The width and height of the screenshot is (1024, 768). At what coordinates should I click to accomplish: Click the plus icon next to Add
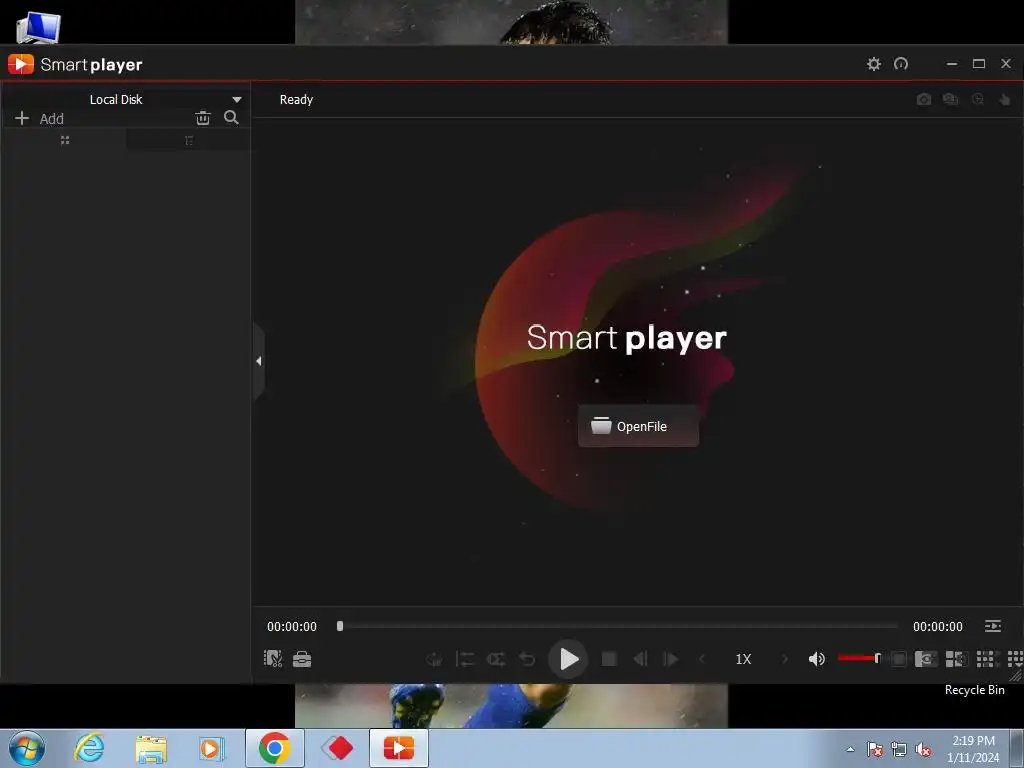[x=22, y=118]
